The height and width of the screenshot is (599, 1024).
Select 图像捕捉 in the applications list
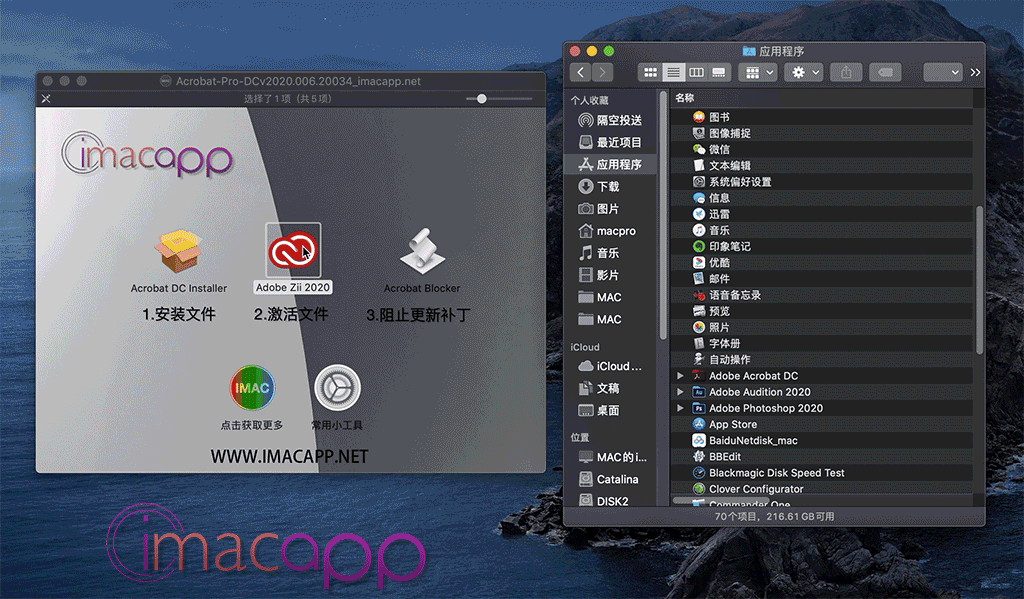pyautogui.click(x=822, y=133)
